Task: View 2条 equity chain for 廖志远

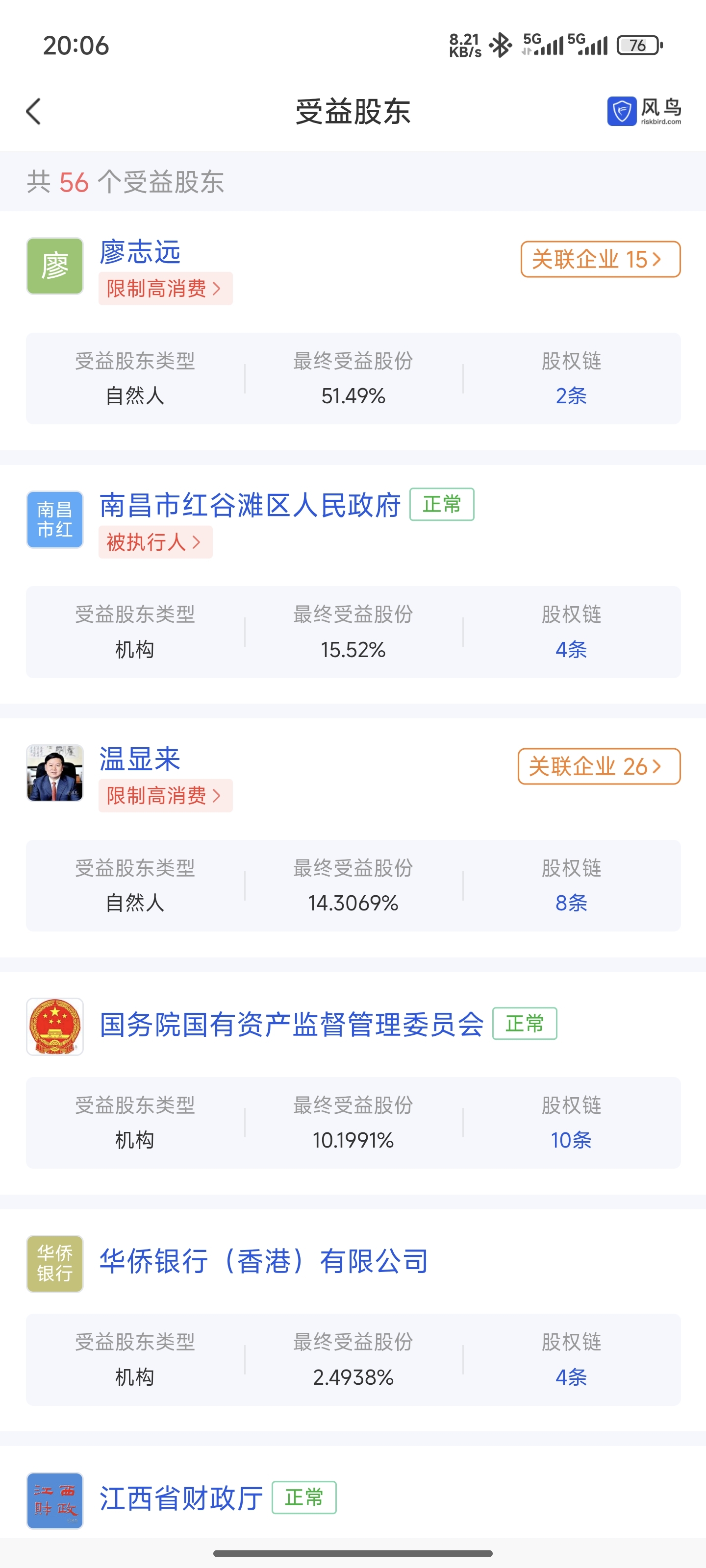Action: tap(571, 395)
